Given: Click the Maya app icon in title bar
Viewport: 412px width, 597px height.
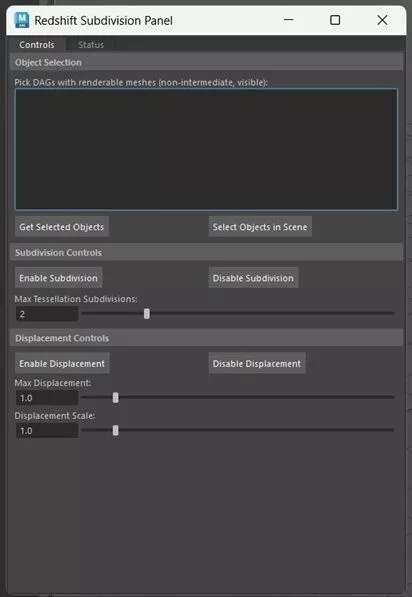Looking at the screenshot, I should (x=21, y=20).
